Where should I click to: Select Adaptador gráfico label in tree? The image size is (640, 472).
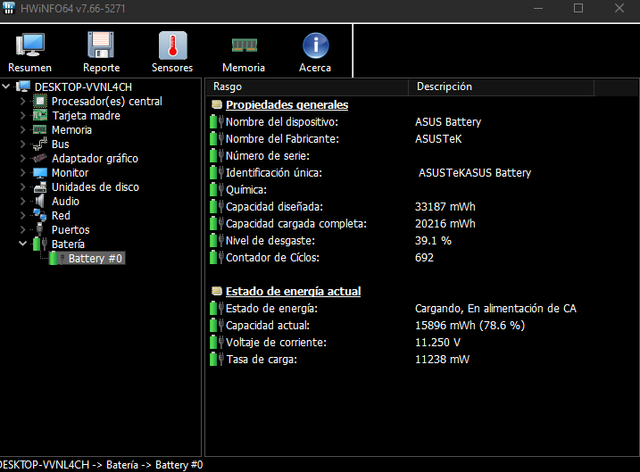95,158
